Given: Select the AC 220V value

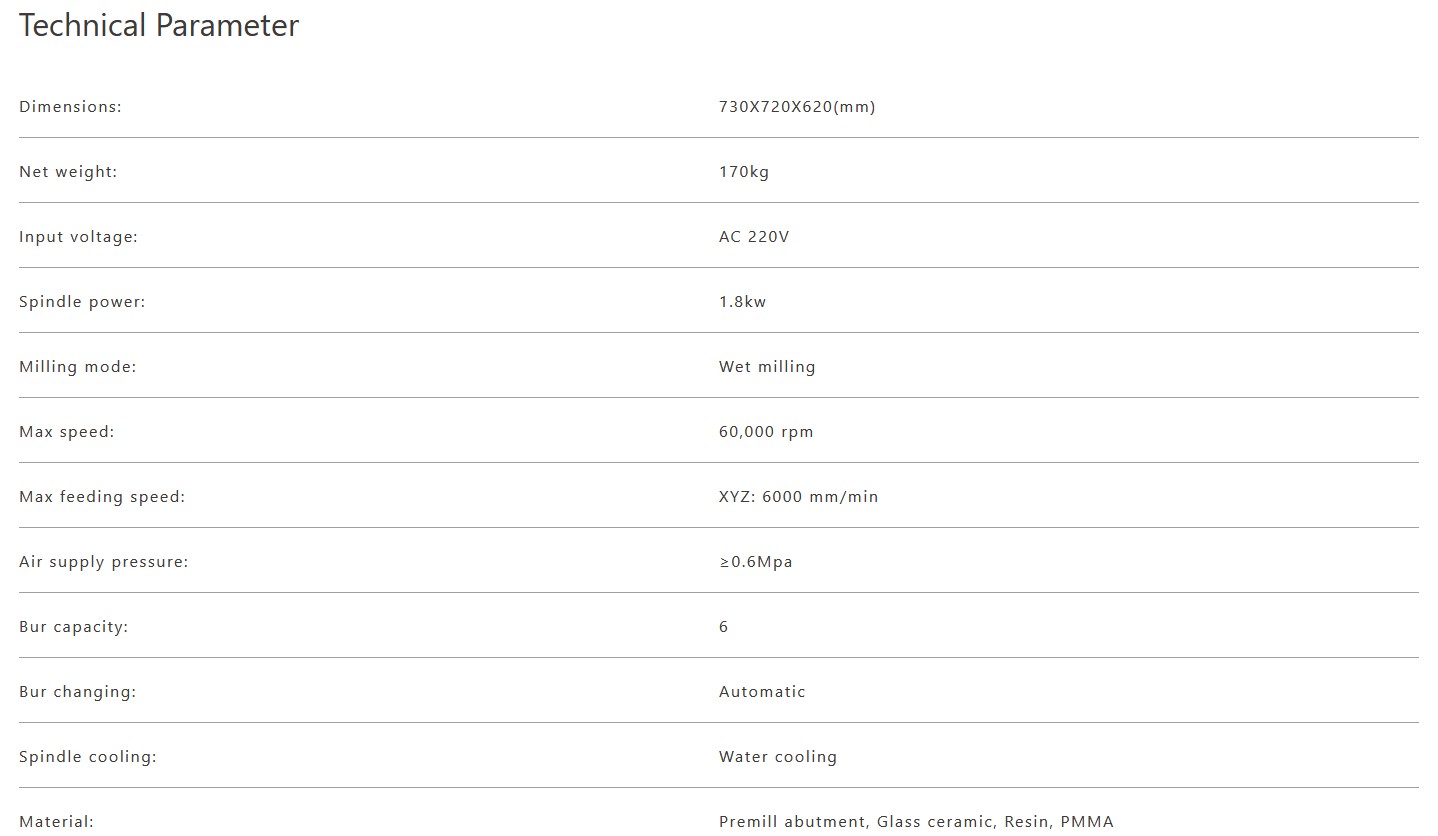Looking at the screenshot, I should tap(754, 237).
